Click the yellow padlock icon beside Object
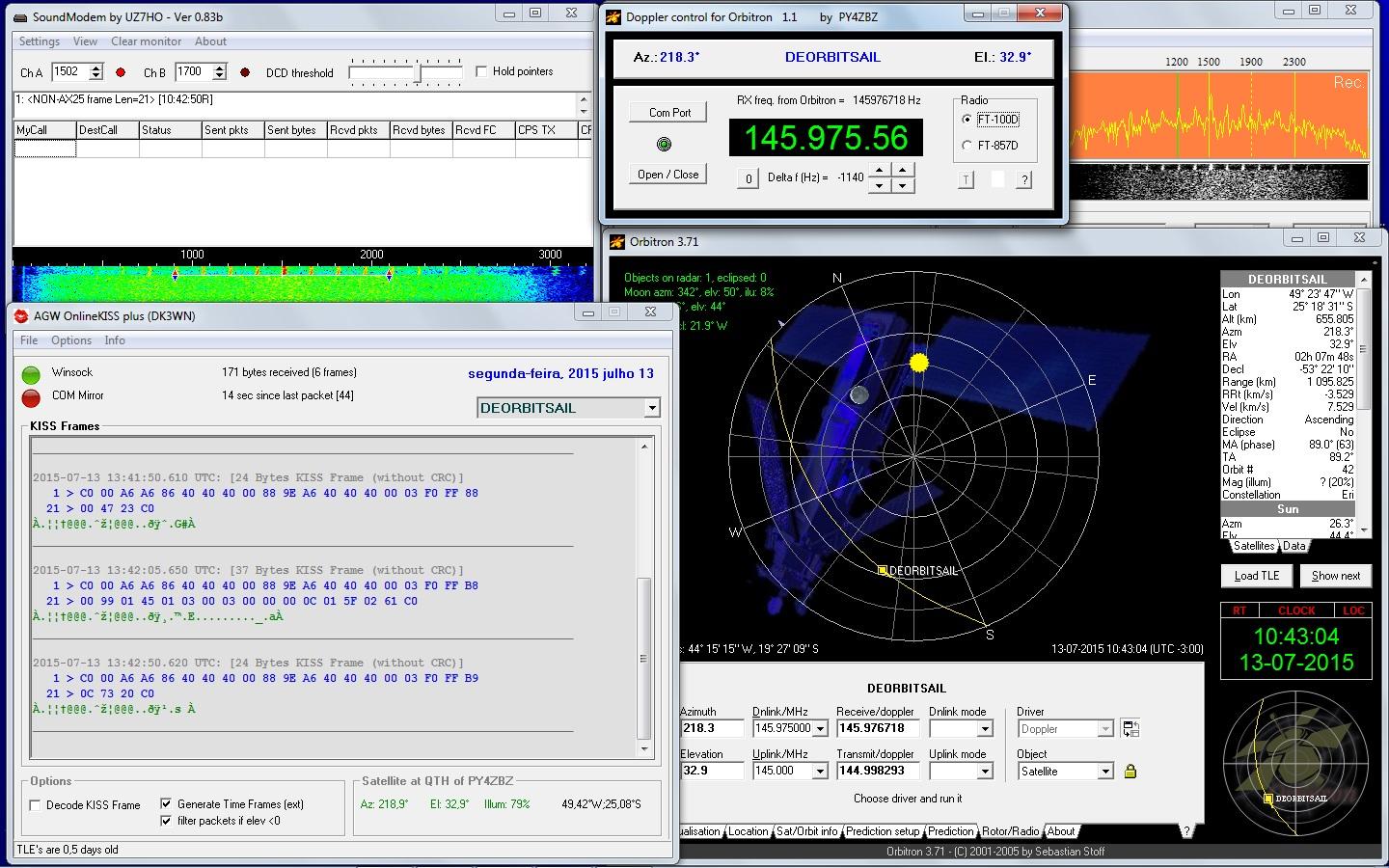Viewport: 1389px width, 868px height. pos(1130,771)
